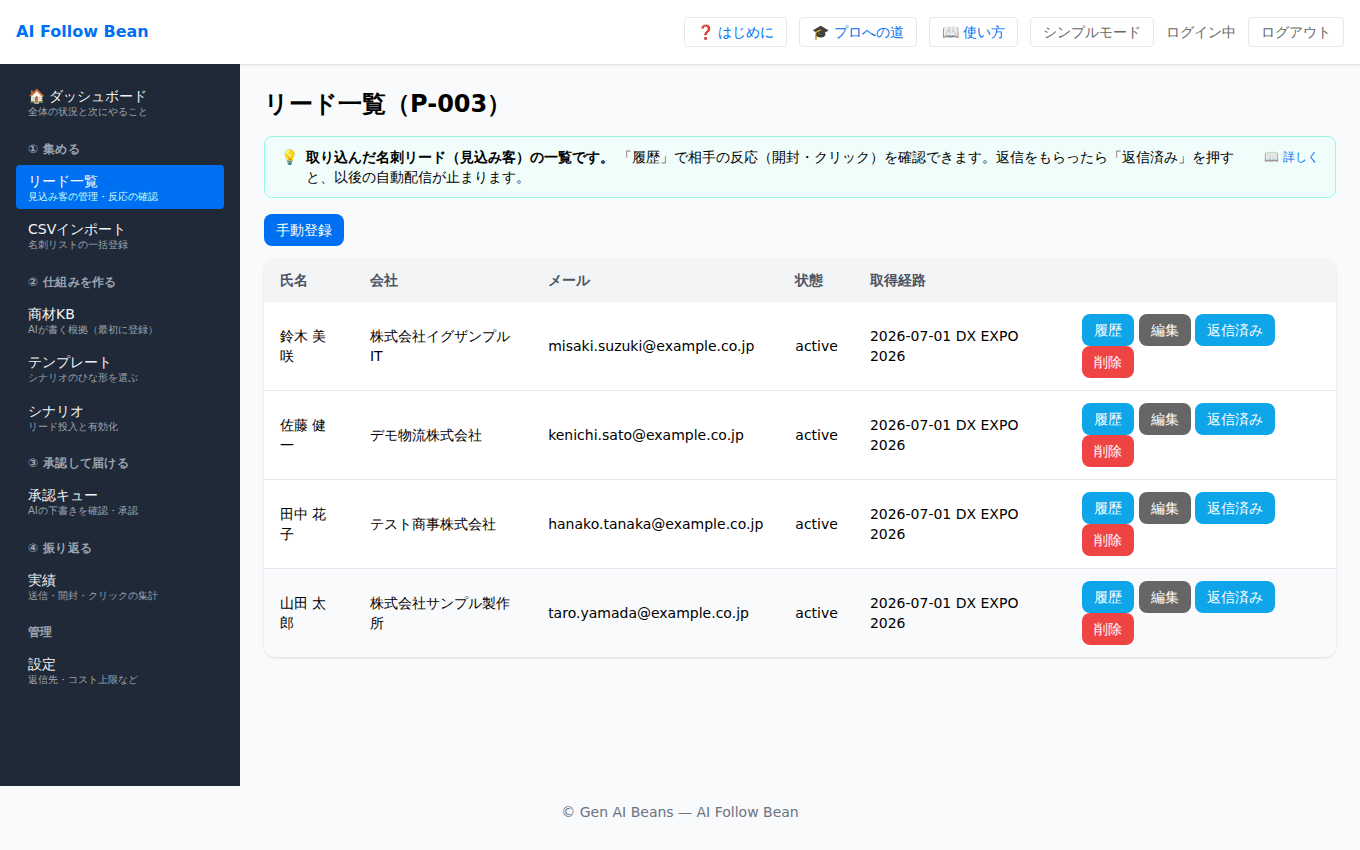
Task: Mark 佐藤 健一 as 返信済み
Action: (1235, 419)
